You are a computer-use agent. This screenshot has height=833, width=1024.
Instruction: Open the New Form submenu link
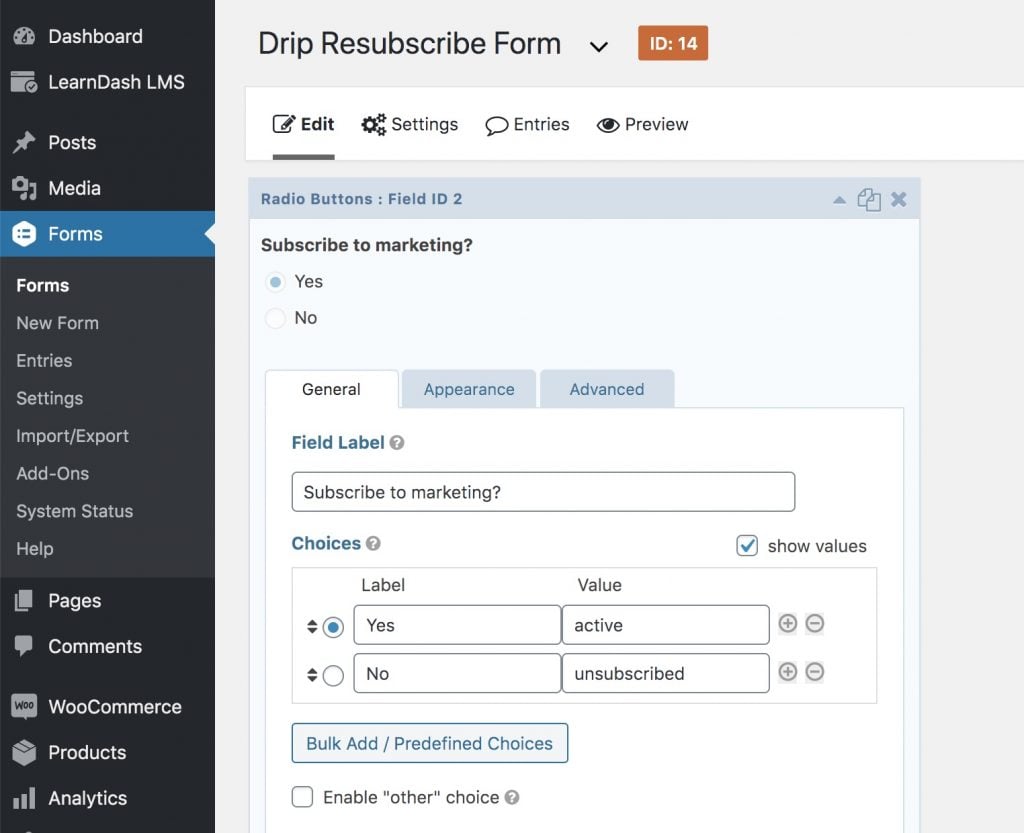(x=57, y=323)
